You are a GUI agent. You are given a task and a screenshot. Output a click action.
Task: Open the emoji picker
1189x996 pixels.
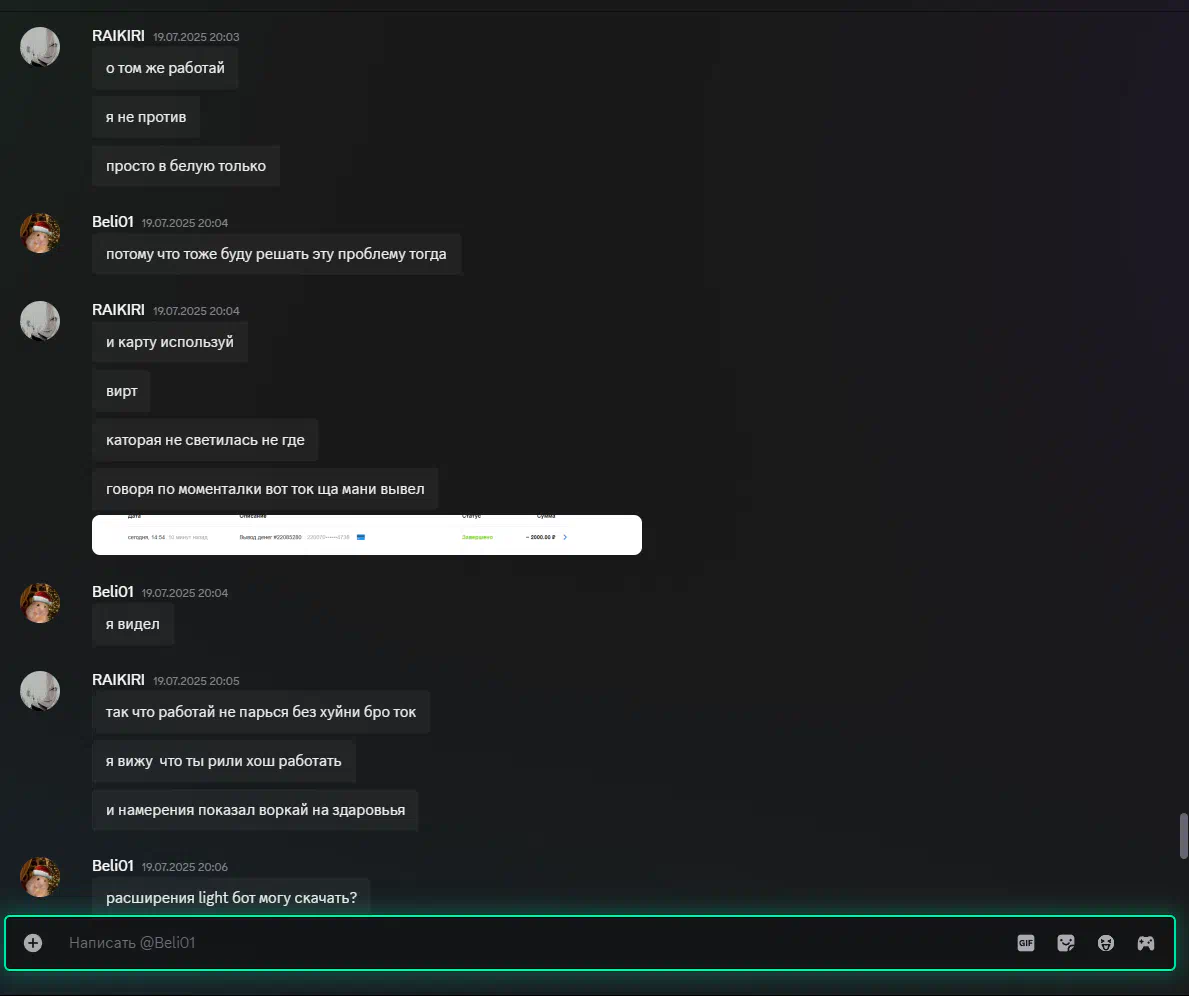pos(1106,943)
